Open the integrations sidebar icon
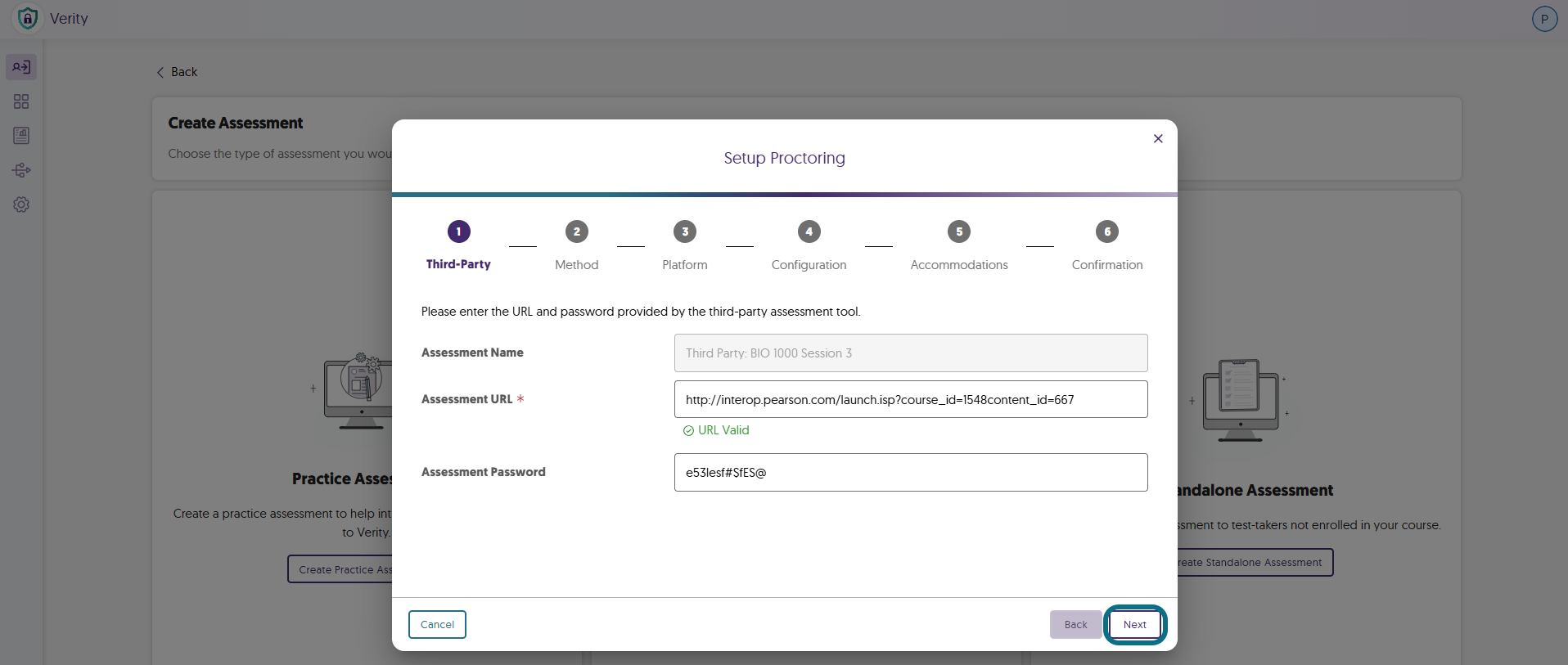Screen dimensions: 1568x665 click(x=21, y=170)
